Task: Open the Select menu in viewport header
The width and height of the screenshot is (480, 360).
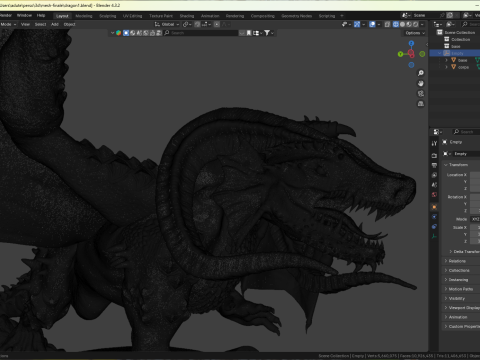Action: [x=40, y=24]
